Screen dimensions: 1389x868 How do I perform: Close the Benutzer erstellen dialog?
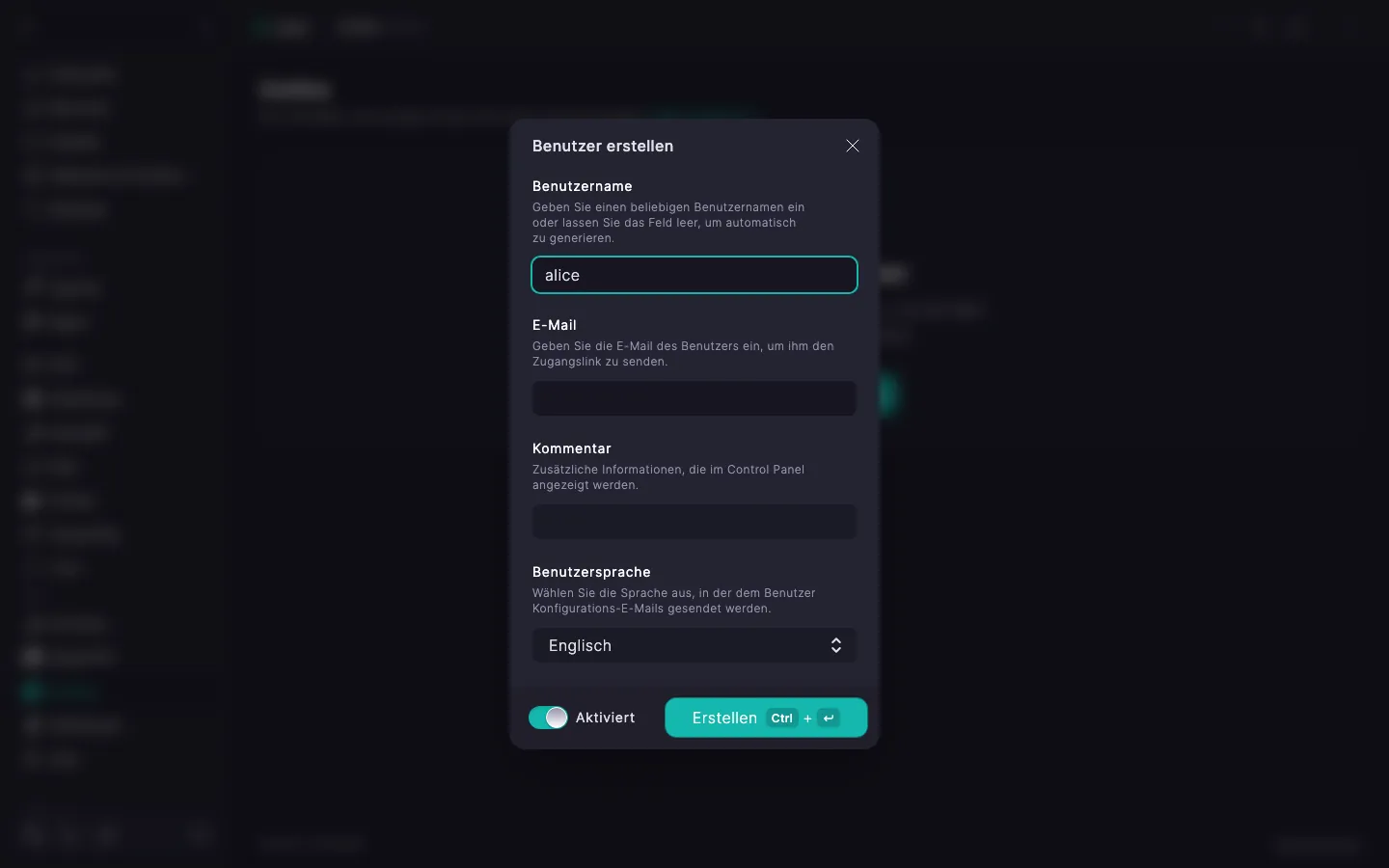point(853,146)
